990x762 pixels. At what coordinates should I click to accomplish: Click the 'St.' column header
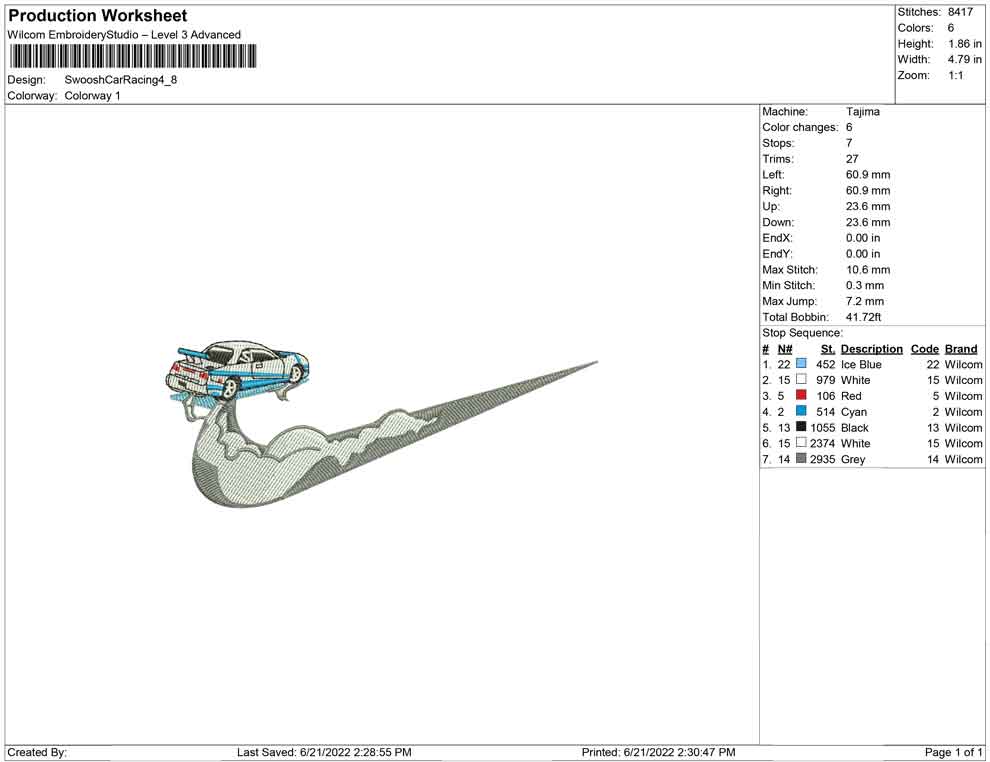pyautogui.click(x=828, y=348)
